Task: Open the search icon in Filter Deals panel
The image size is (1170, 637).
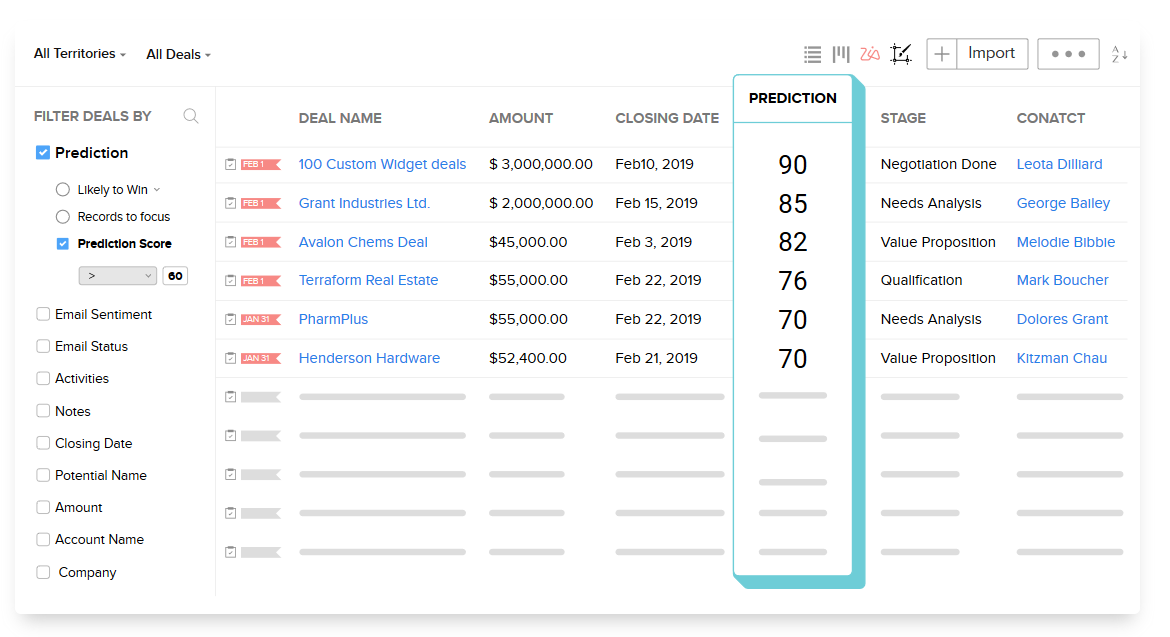Action: [190, 116]
